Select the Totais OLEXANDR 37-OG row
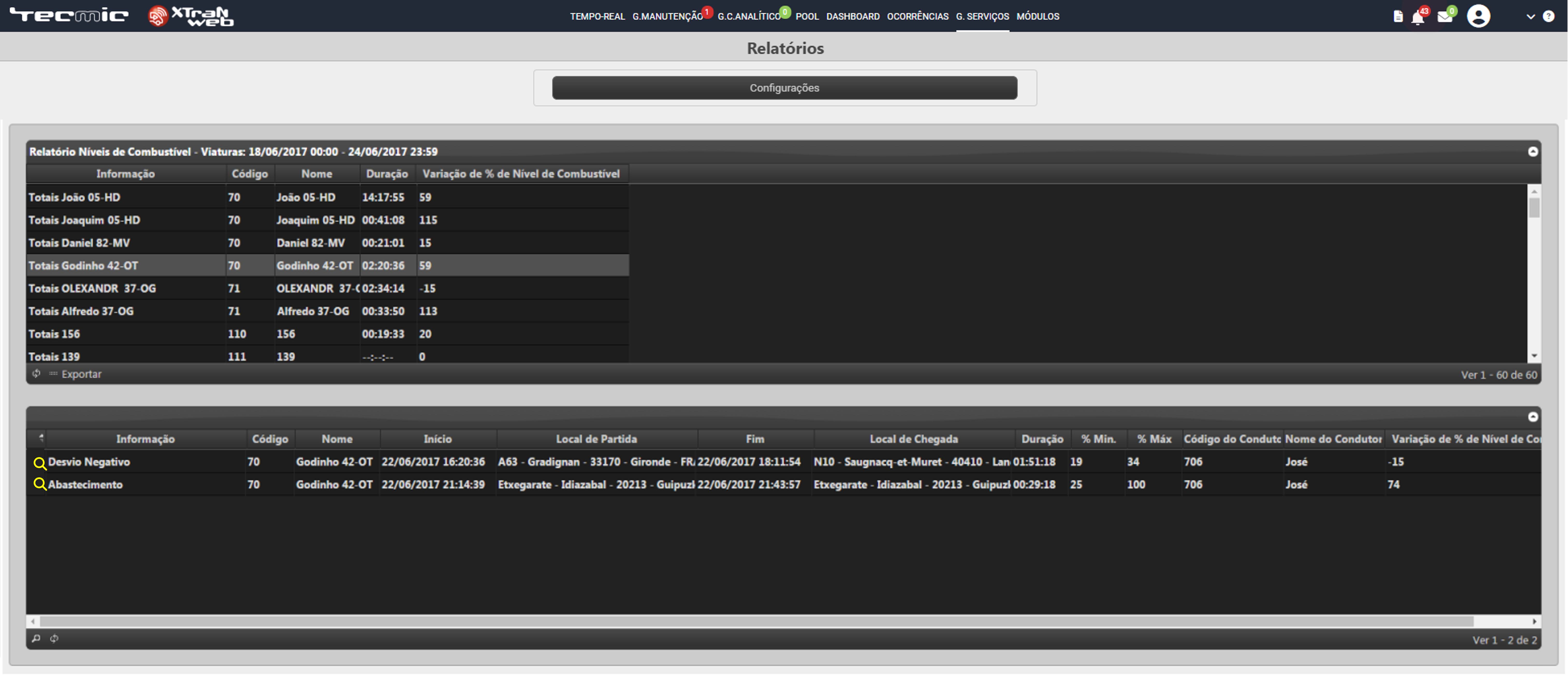The image size is (1568, 675). coord(327,288)
